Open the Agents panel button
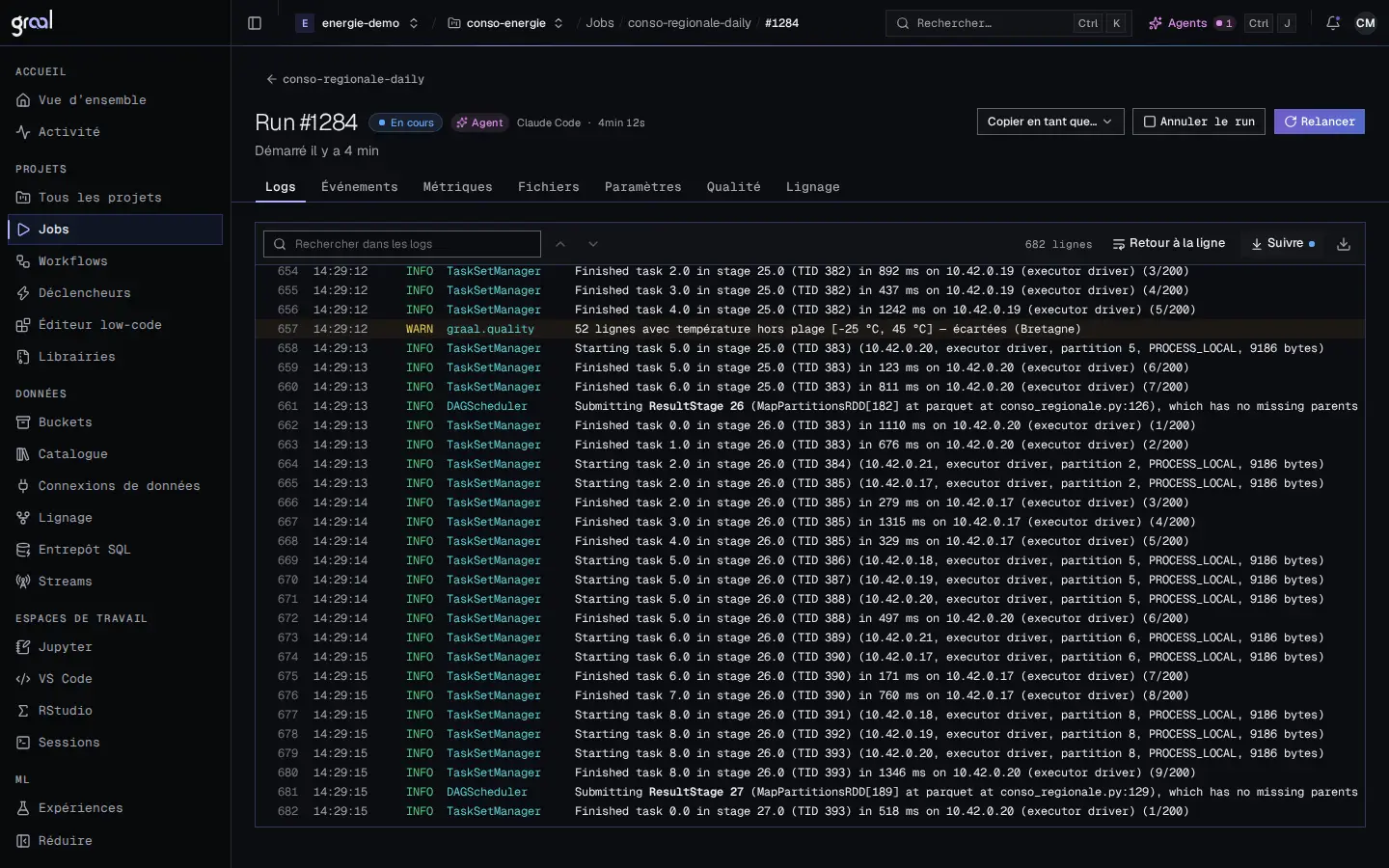The height and width of the screenshot is (868, 1389). (x=1191, y=23)
